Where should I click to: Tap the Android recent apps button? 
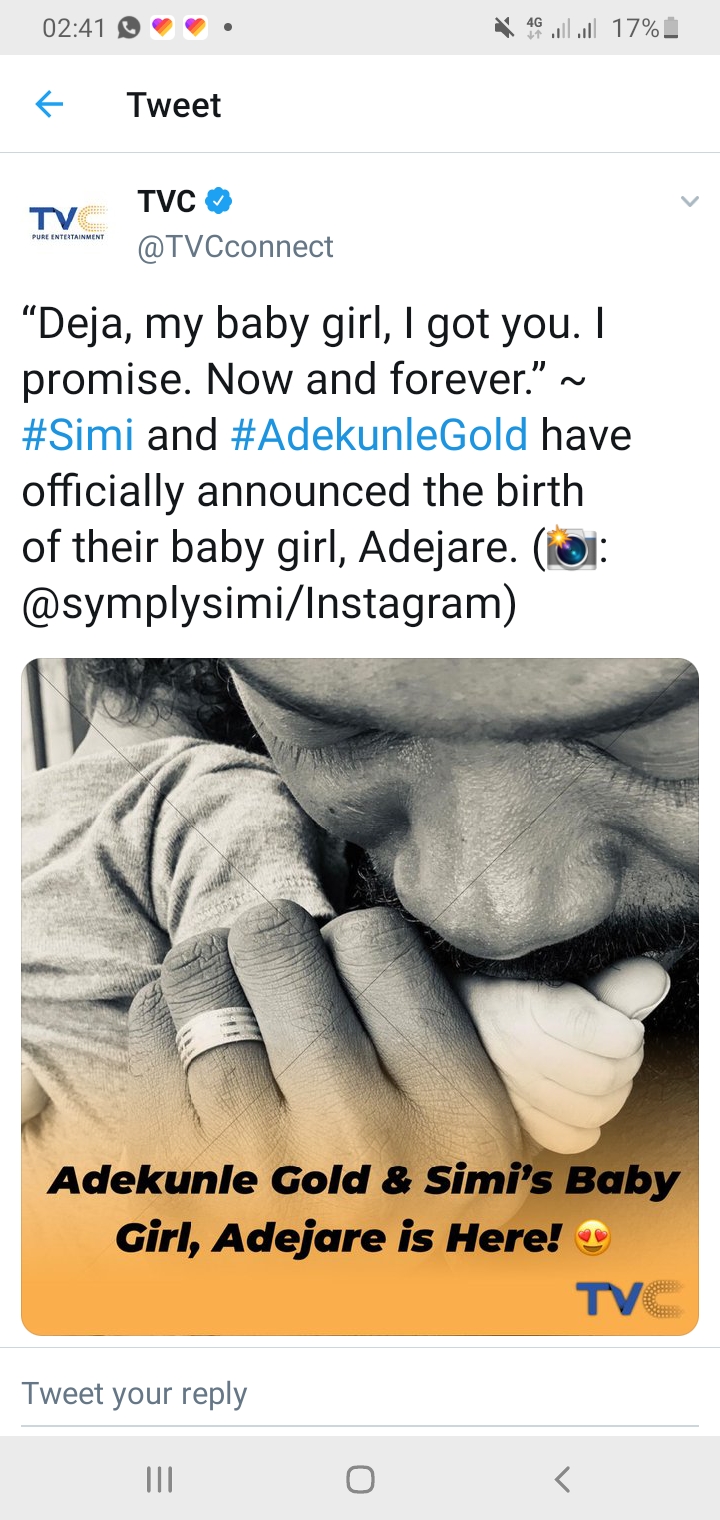pos(160,1479)
